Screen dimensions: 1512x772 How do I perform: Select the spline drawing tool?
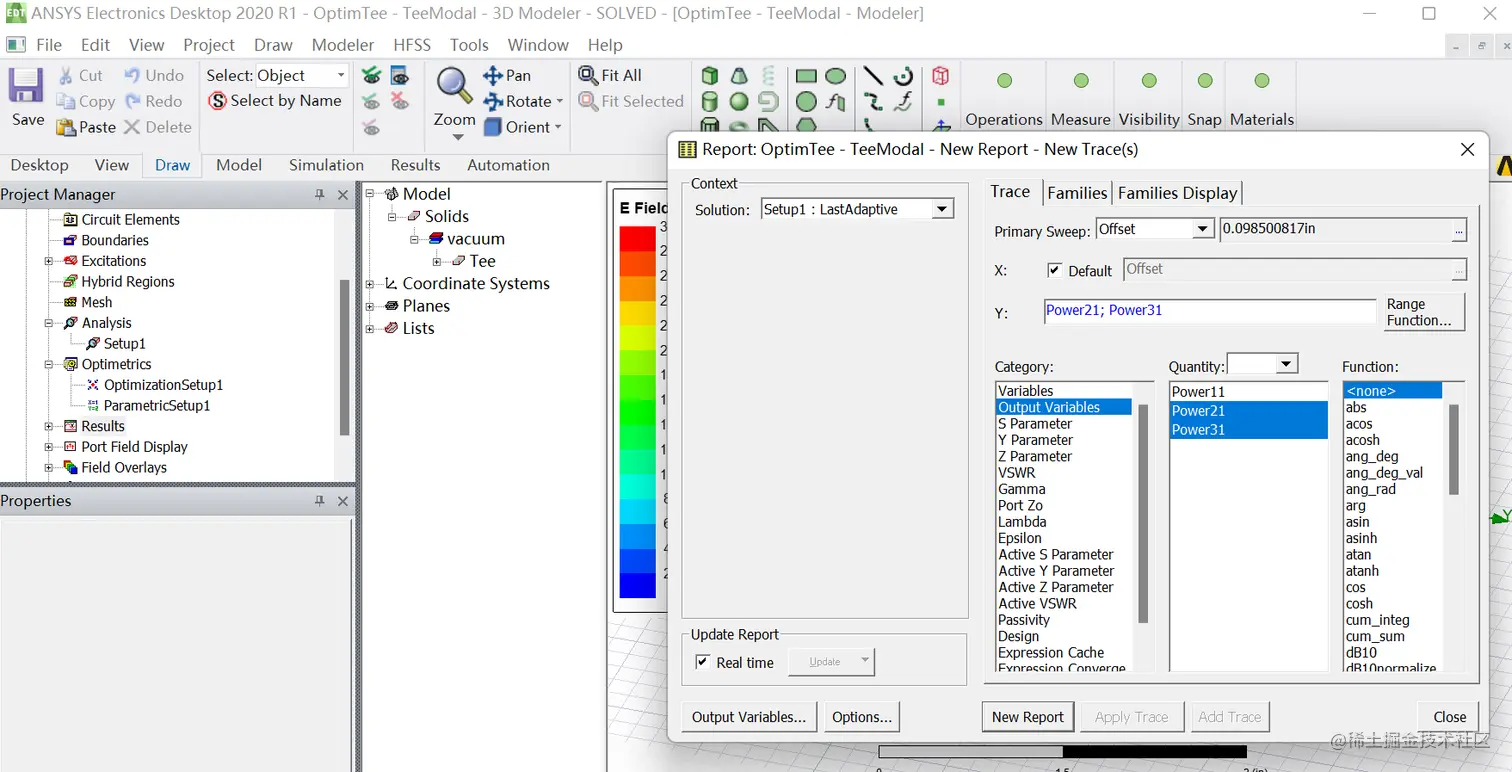point(873,101)
